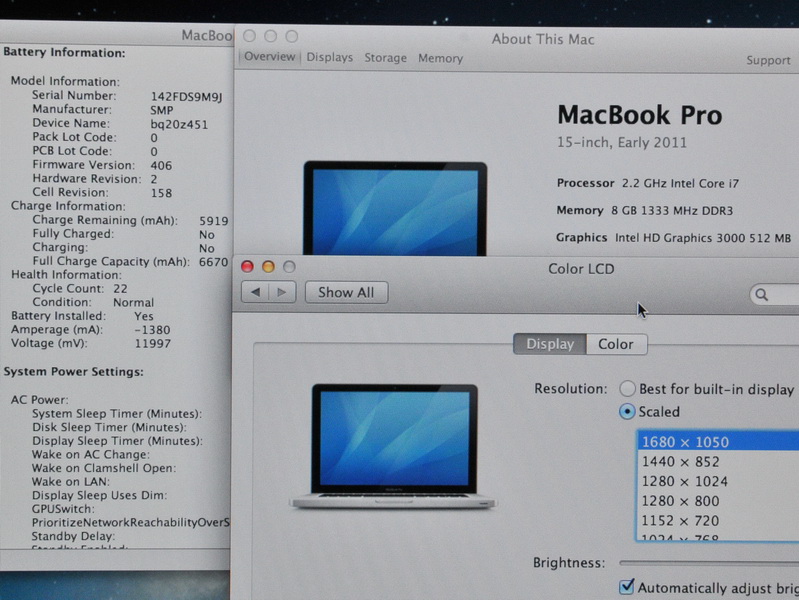
Task: Minimize the Color LCD window with yellow button
Action: click(268, 267)
